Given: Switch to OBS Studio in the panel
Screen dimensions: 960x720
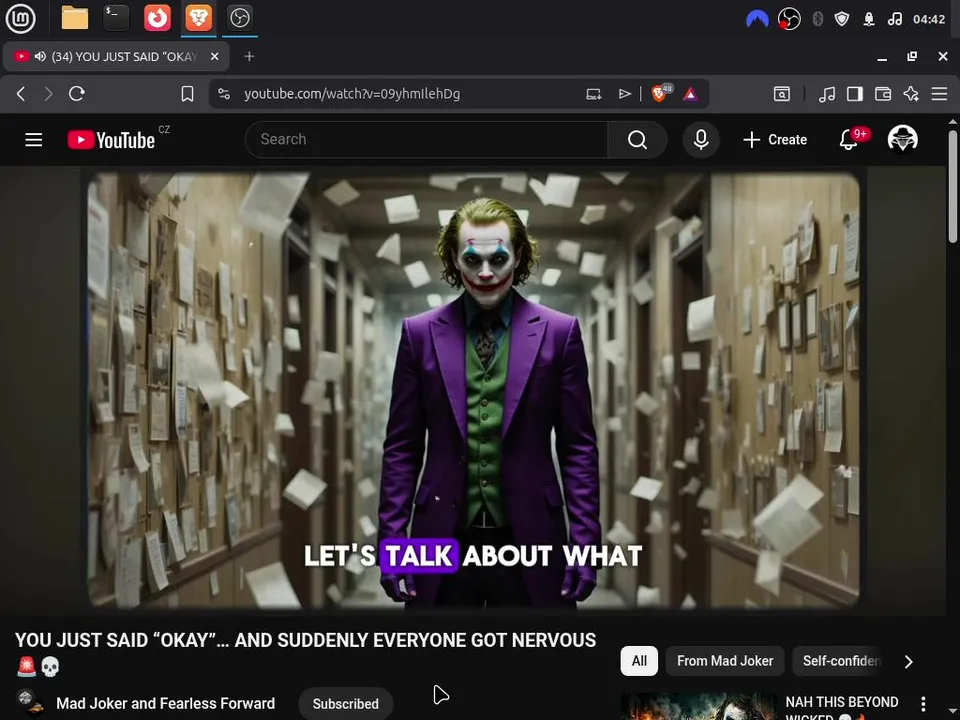Looking at the screenshot, I should [239, 18].
